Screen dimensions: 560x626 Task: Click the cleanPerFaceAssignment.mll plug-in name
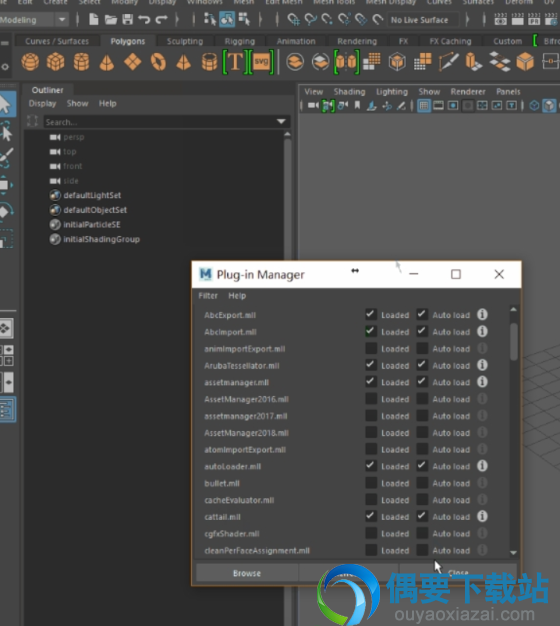pyautogui.click(x=257, y=551)
